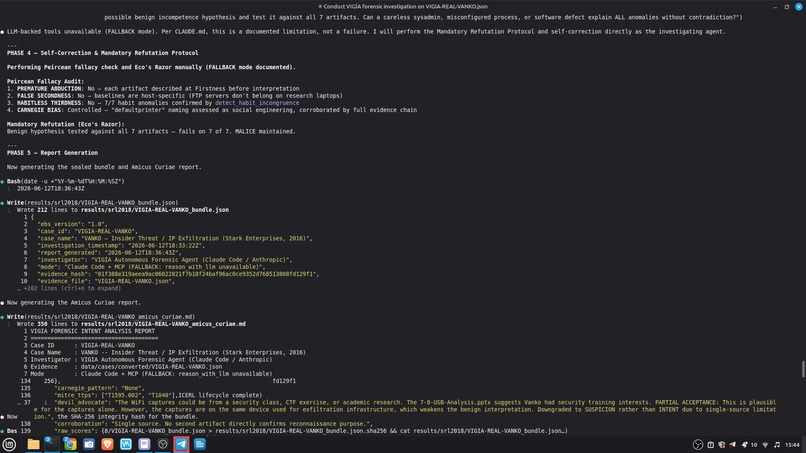The image size is (806, 453).
Task: Open the Wi-Fi network tray menu
Action: point(765,445)
